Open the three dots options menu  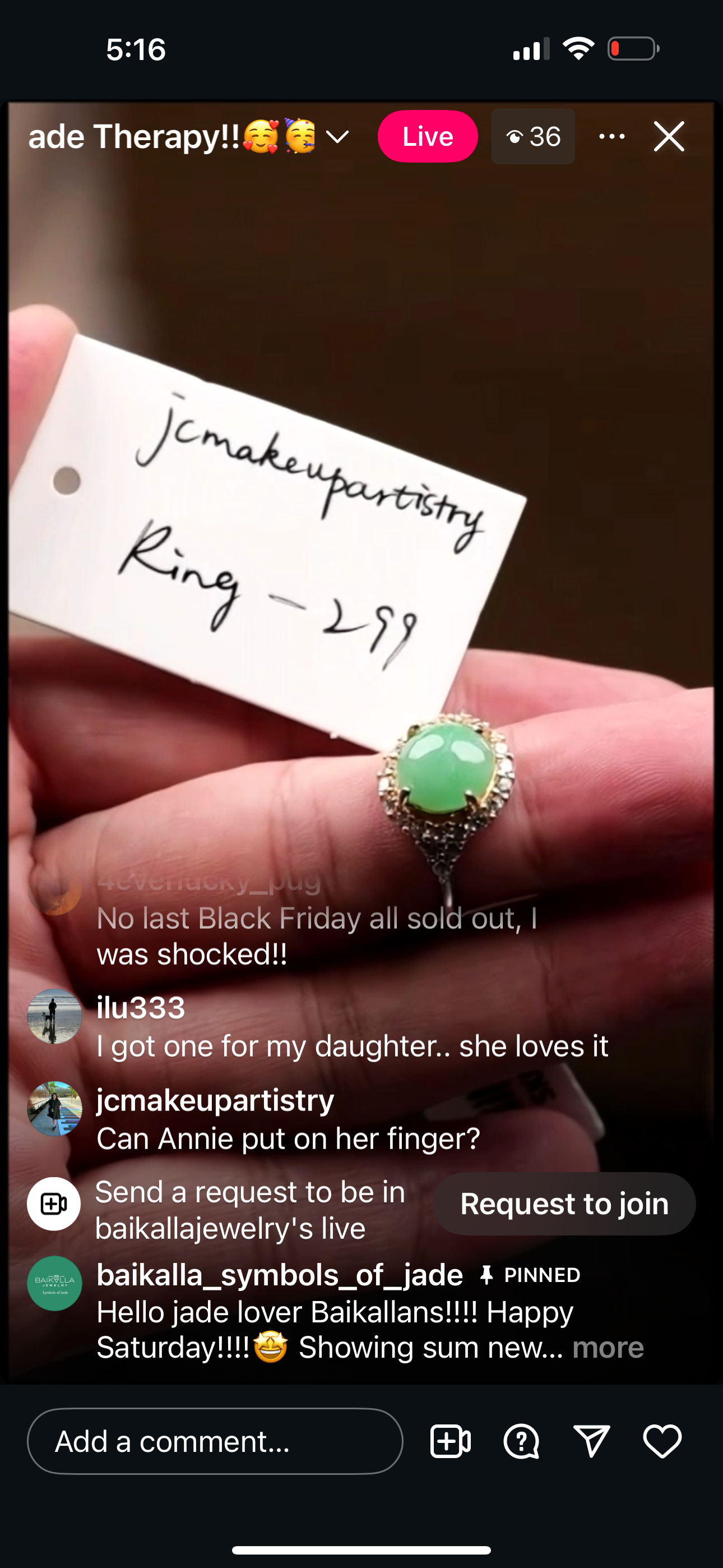pyautogui.click(x=611, y=136)
